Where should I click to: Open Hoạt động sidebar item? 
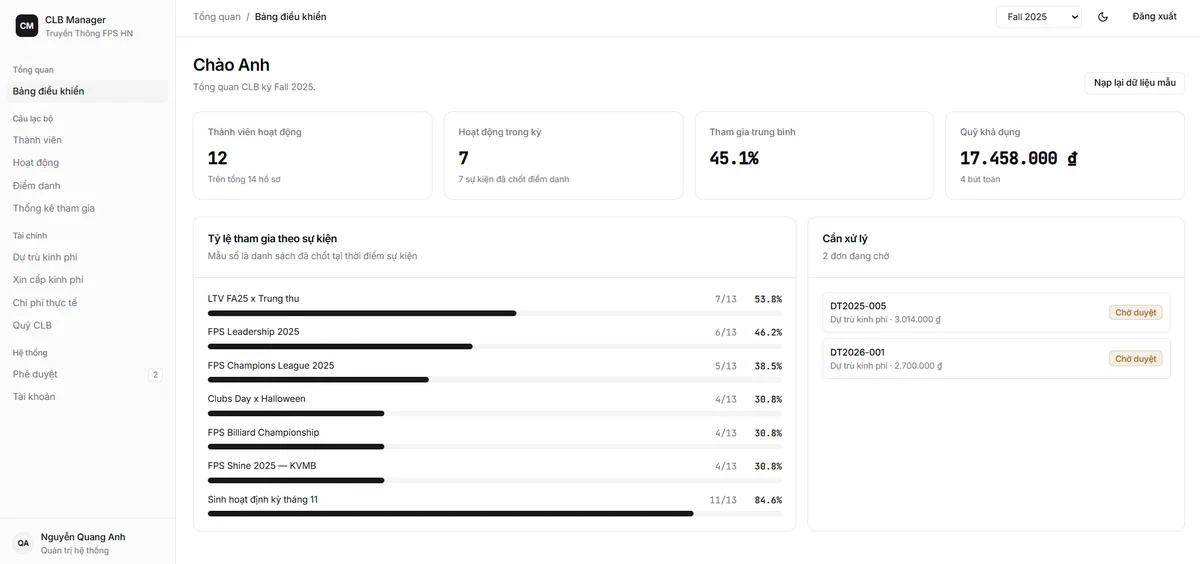click(x=87, y=163)
